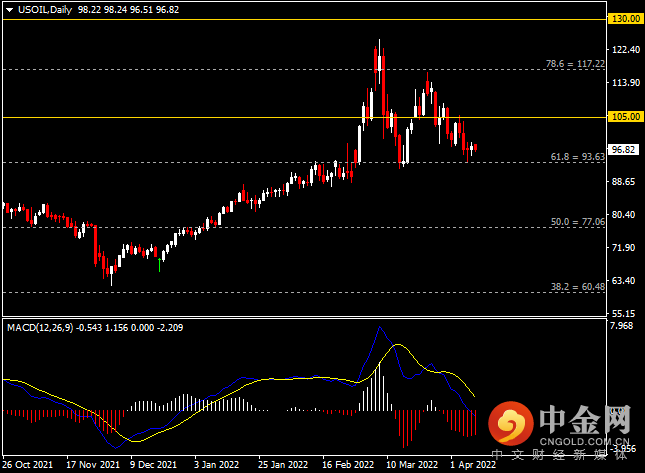The width and height of the screenshot is (645, 473).
Task: Click the 80.40 value on price axis
Action: coord(624,215)
